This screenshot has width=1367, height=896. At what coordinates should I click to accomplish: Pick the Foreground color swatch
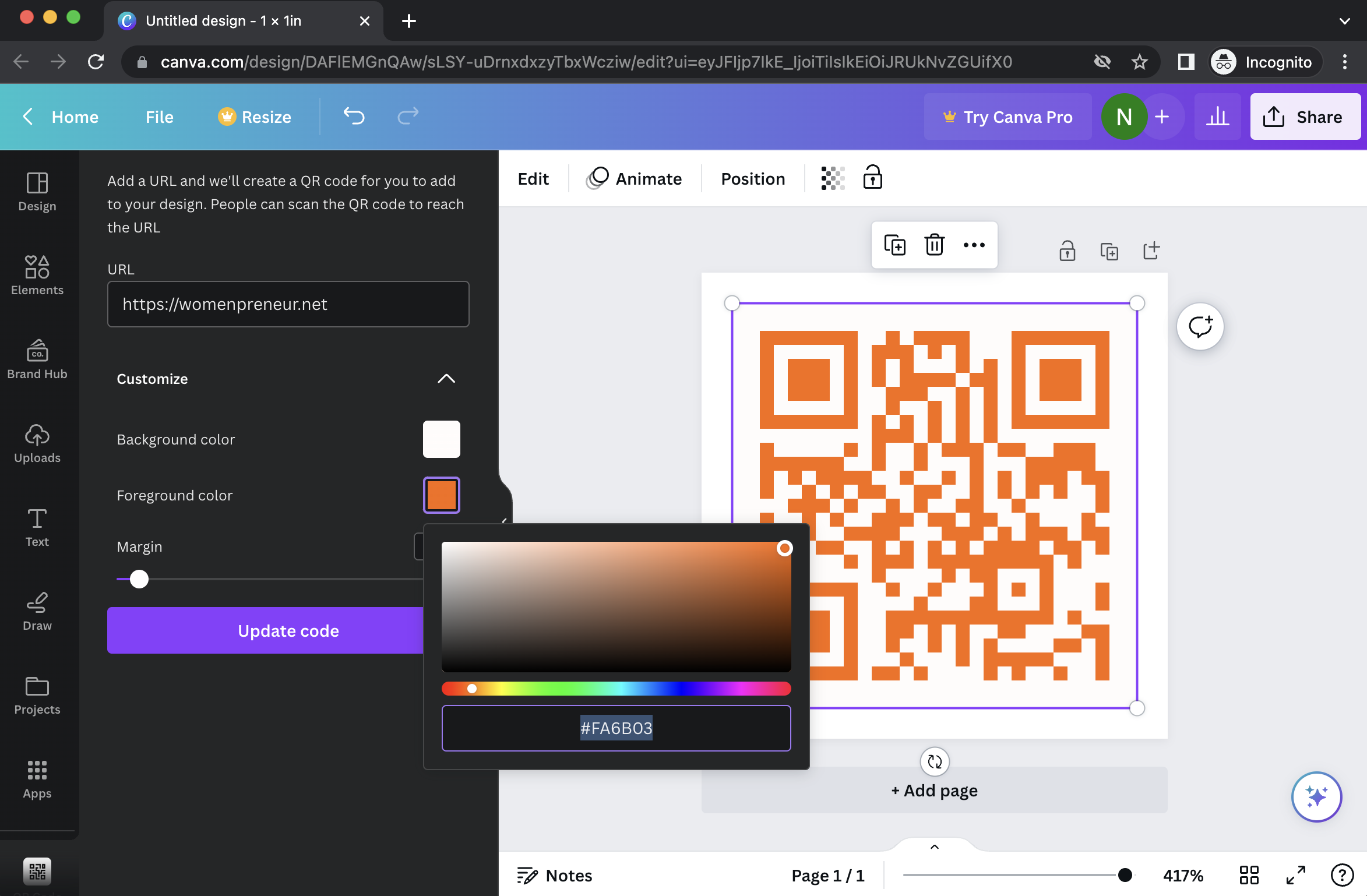coord(441,495)
